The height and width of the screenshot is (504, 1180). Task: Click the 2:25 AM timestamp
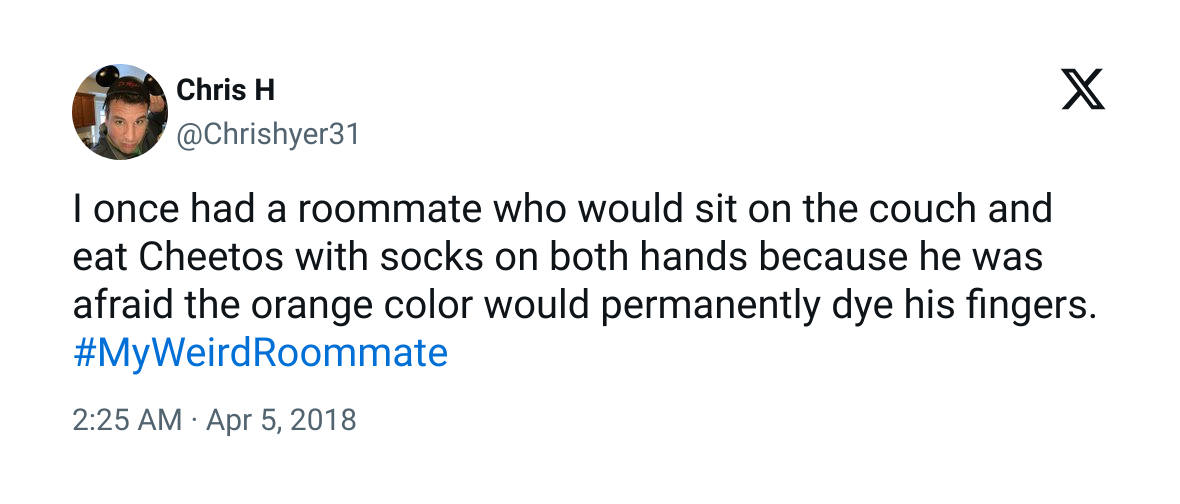coord(127,420)
